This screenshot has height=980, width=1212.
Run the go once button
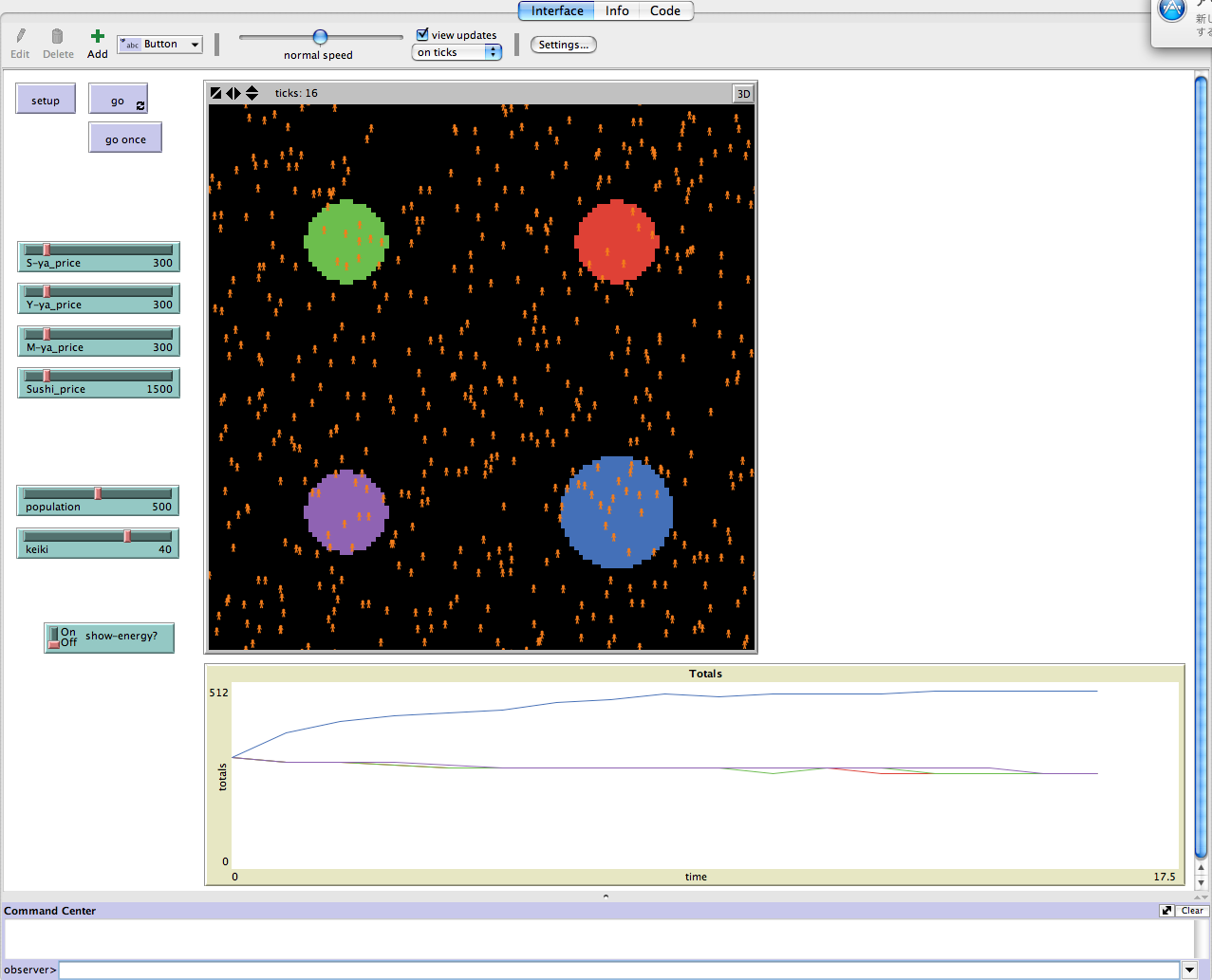125,138
